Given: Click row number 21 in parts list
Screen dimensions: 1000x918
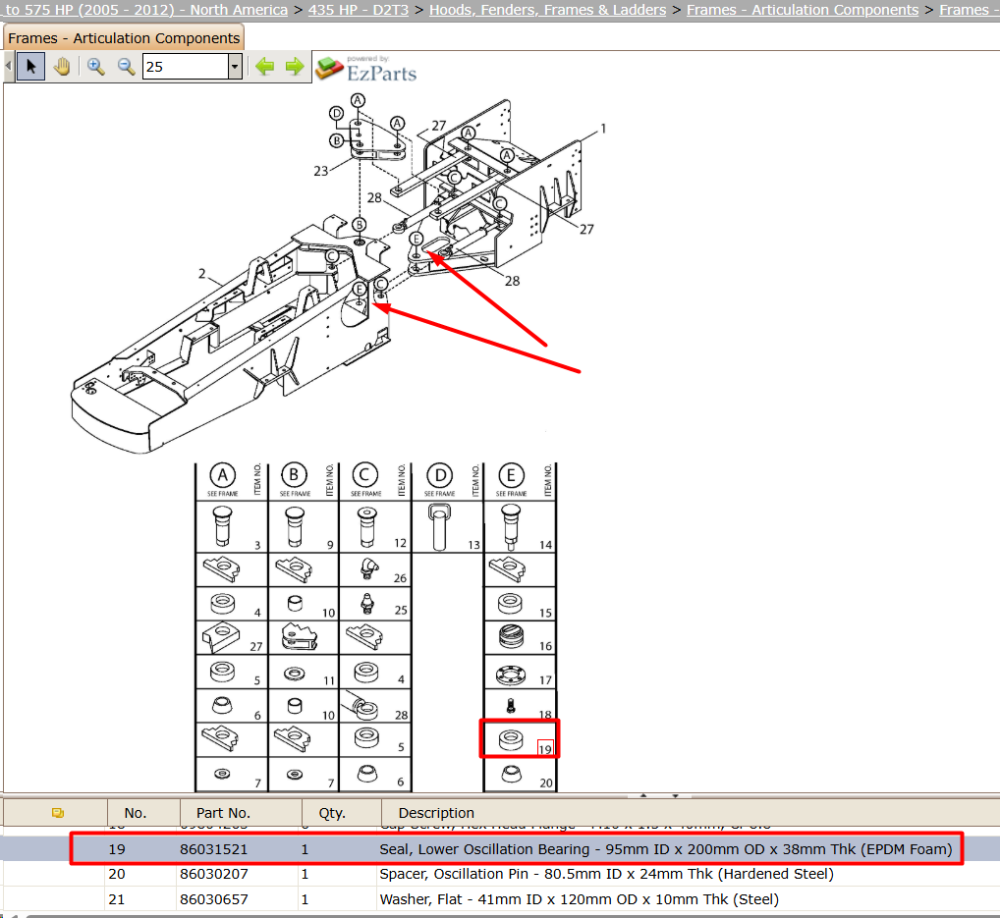Looking at the screenshot, I should pos(117,899).
